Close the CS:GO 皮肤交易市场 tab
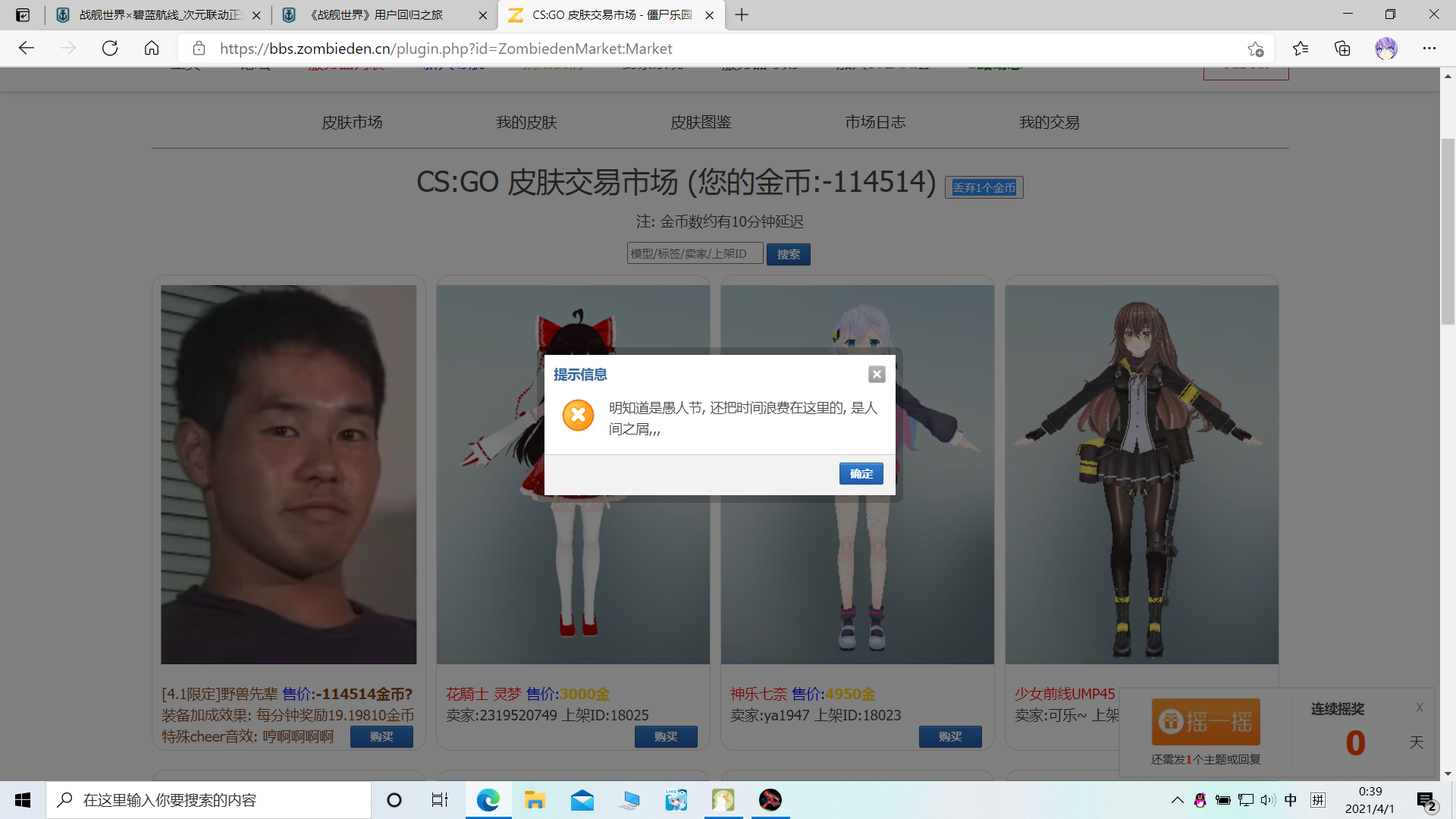 pos(709,15)
